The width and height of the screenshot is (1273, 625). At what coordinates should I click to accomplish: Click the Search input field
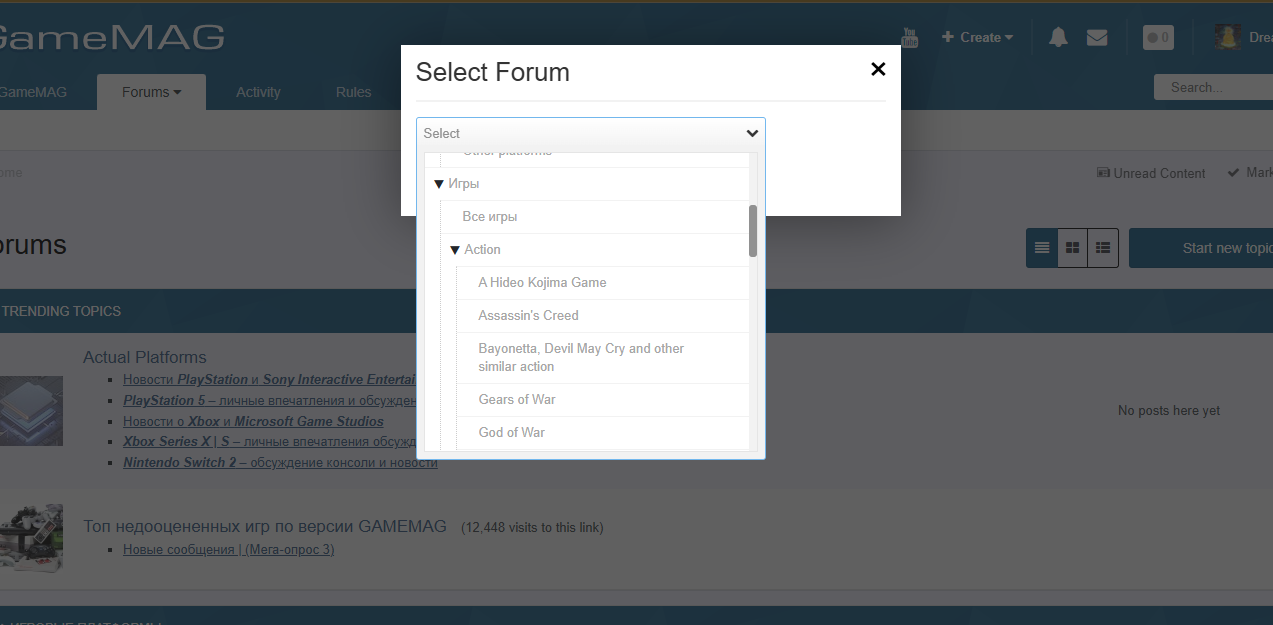click(1213, 87)
